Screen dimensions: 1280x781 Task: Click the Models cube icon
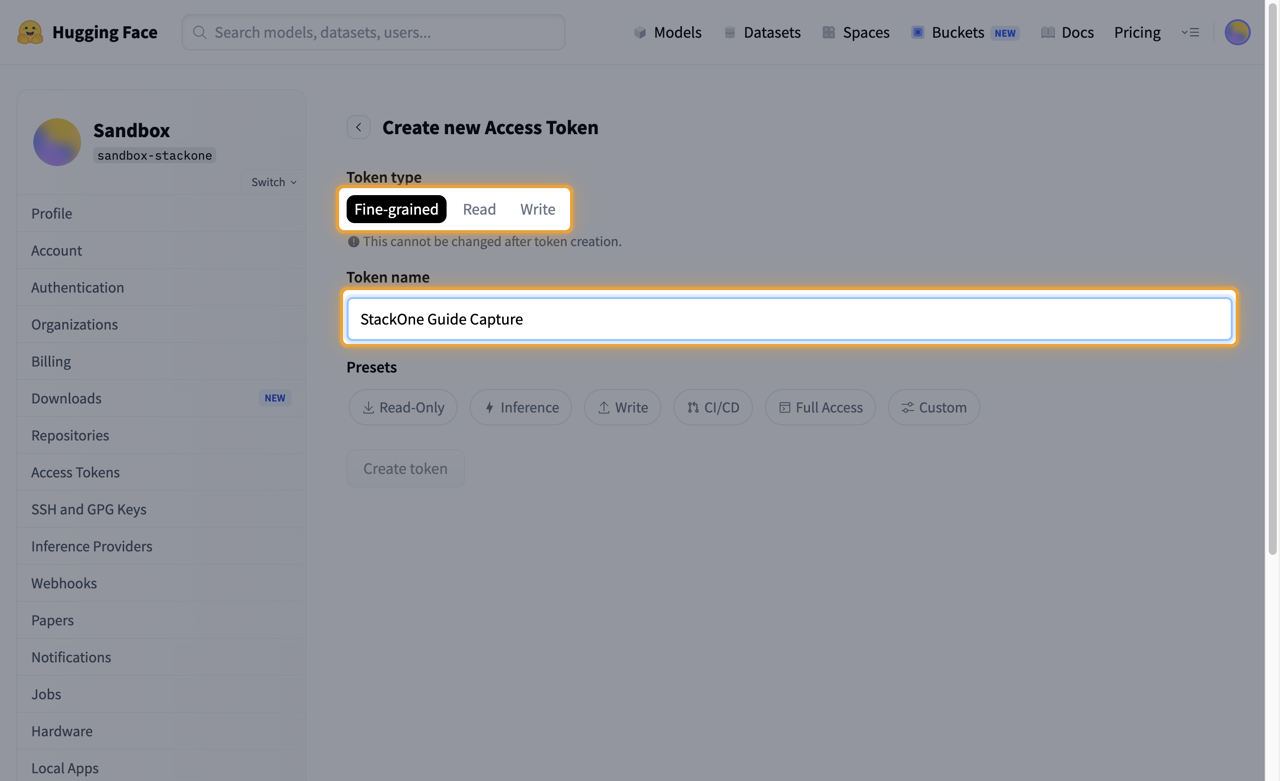click(640, 32)
